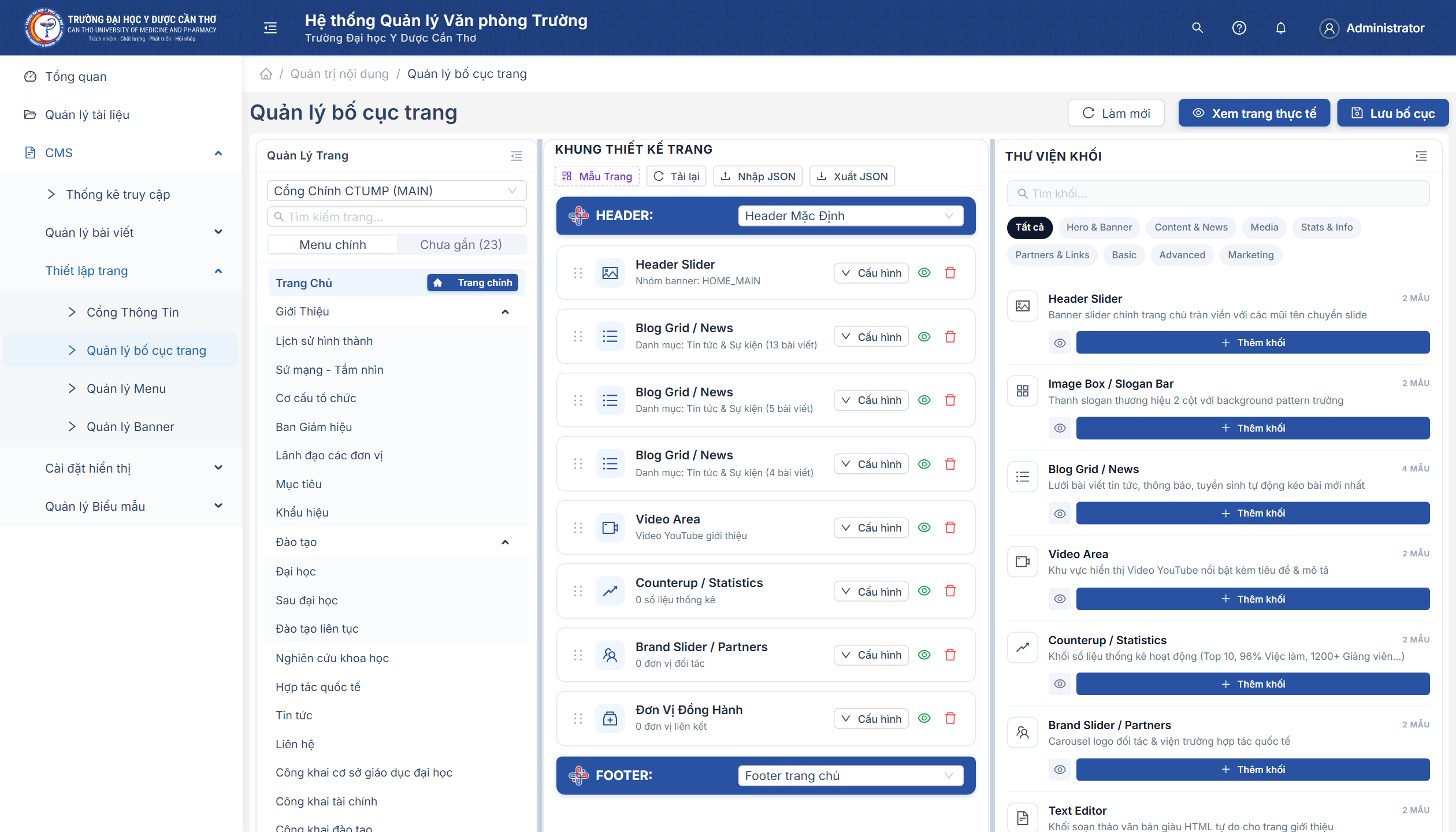Filter library by Content & News
The width and height of the screenshot is (1456, 832).
pyautogui.click(x=1191, y=228)
